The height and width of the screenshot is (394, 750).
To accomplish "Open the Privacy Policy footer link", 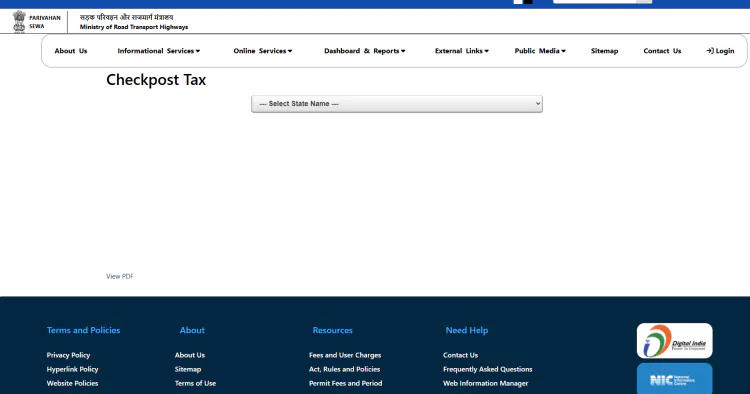I will 68,355.
